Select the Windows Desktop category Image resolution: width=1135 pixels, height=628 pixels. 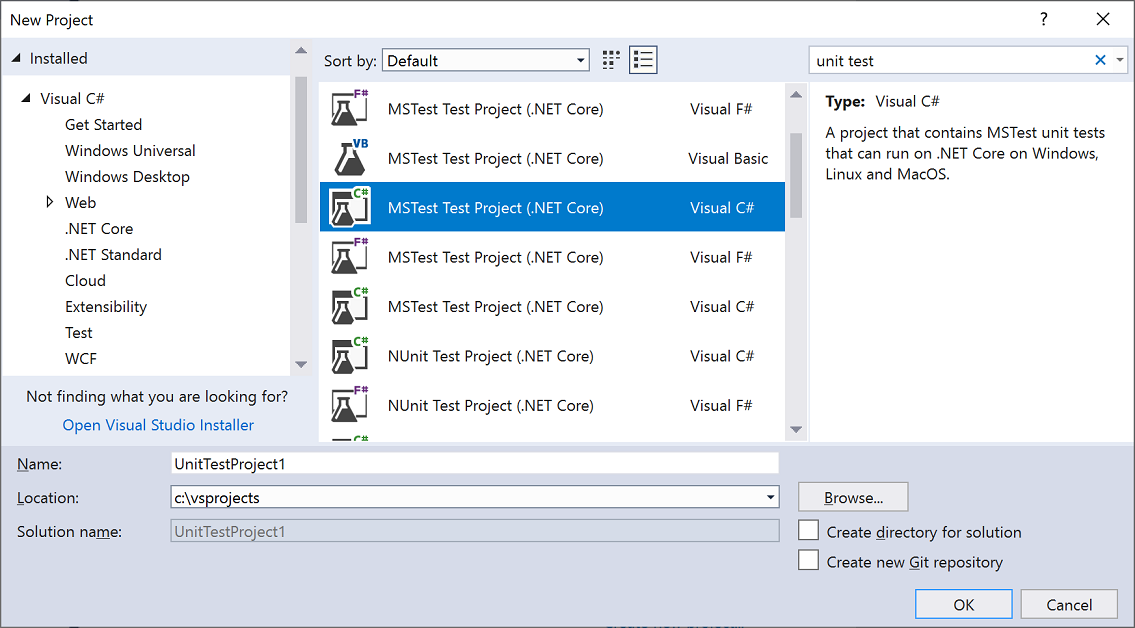pyautogui.click(x=127, y=177)
